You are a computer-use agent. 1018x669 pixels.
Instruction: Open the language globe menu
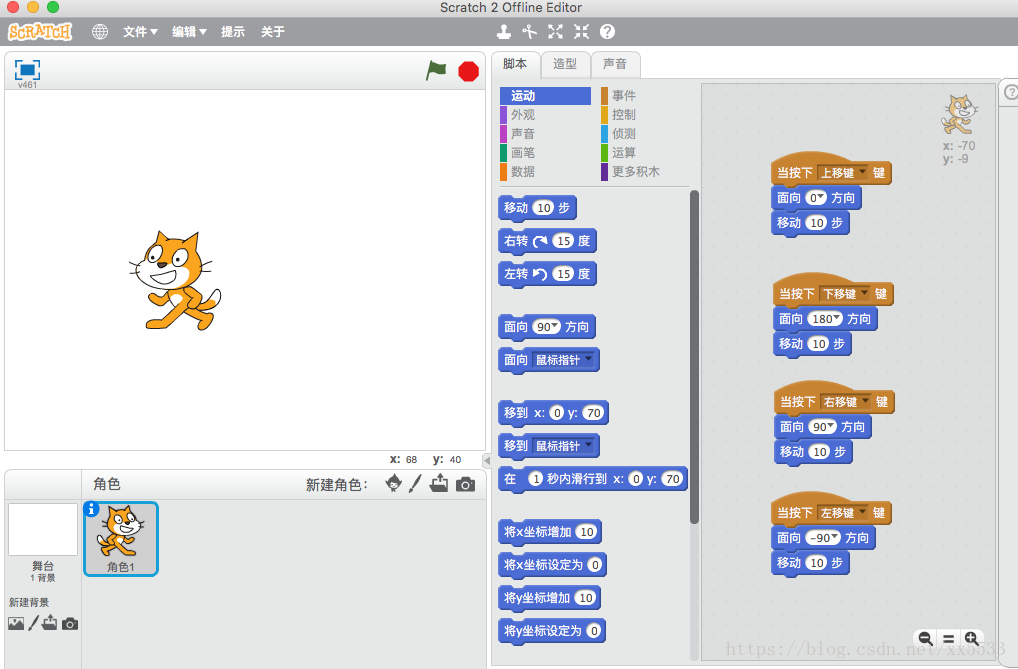point(99,31)
